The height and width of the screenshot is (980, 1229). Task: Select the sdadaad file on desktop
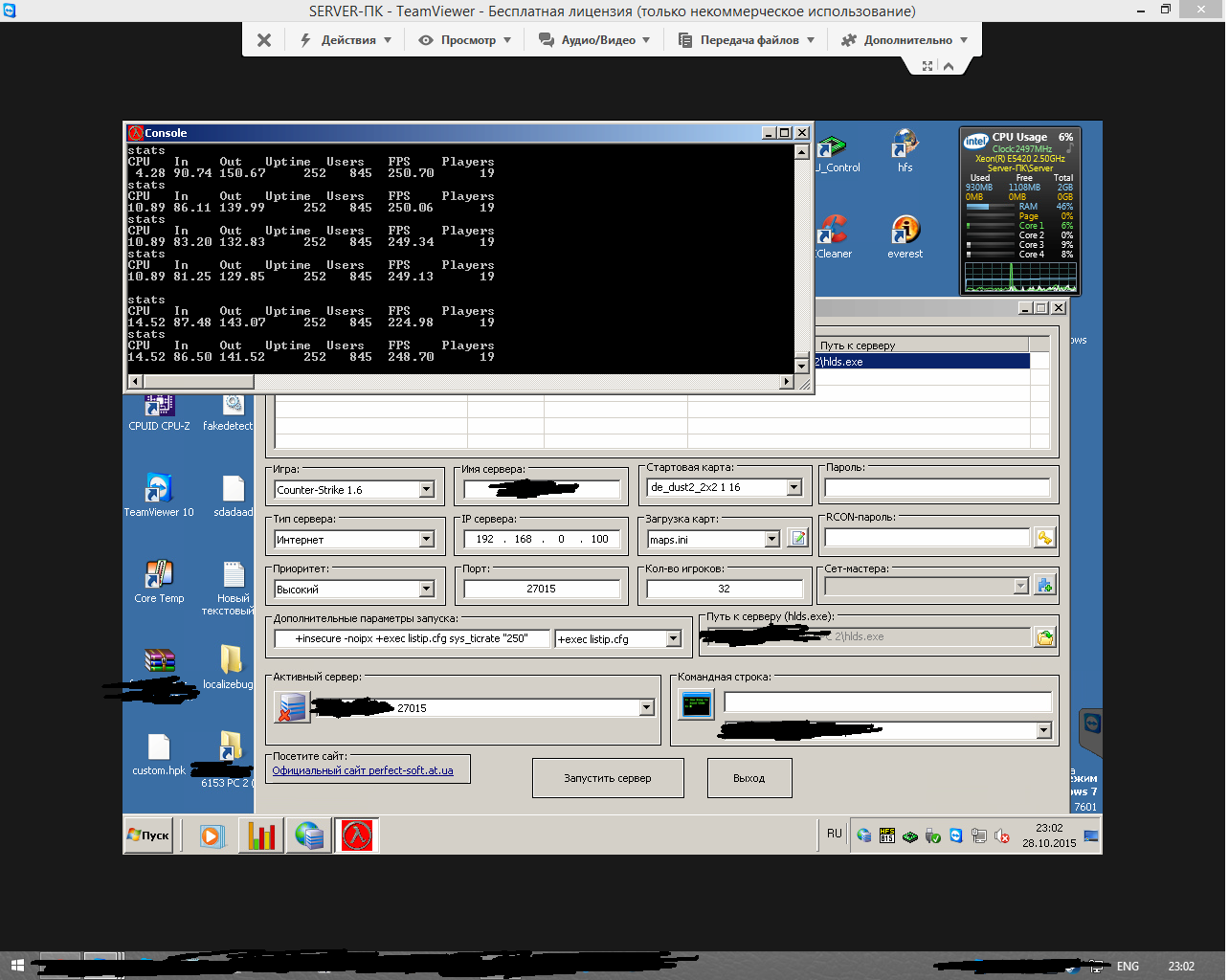(233, 495)
